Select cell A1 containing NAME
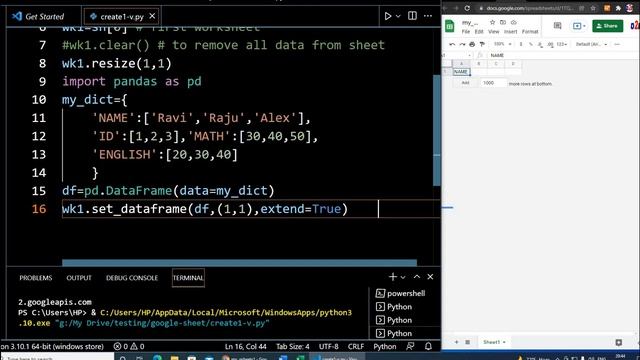Viewport: 640px width, 360px height. click(461, 72)
